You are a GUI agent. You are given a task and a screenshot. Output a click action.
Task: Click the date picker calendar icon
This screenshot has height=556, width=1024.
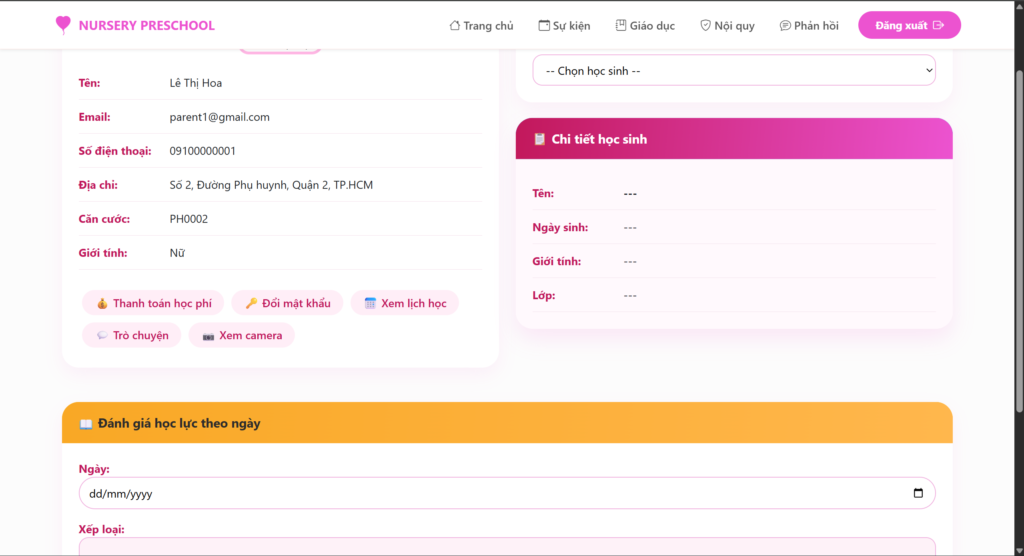(918, 493)
